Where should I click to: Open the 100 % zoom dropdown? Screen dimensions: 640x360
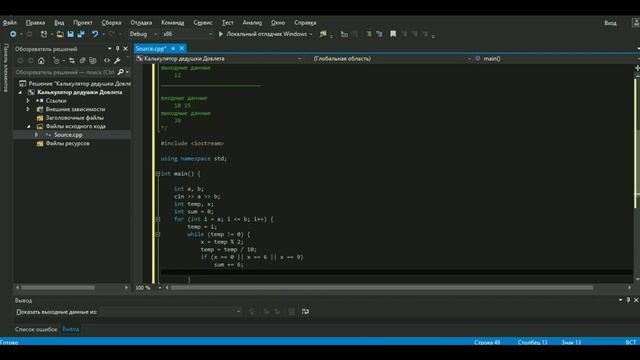[160, 288]
